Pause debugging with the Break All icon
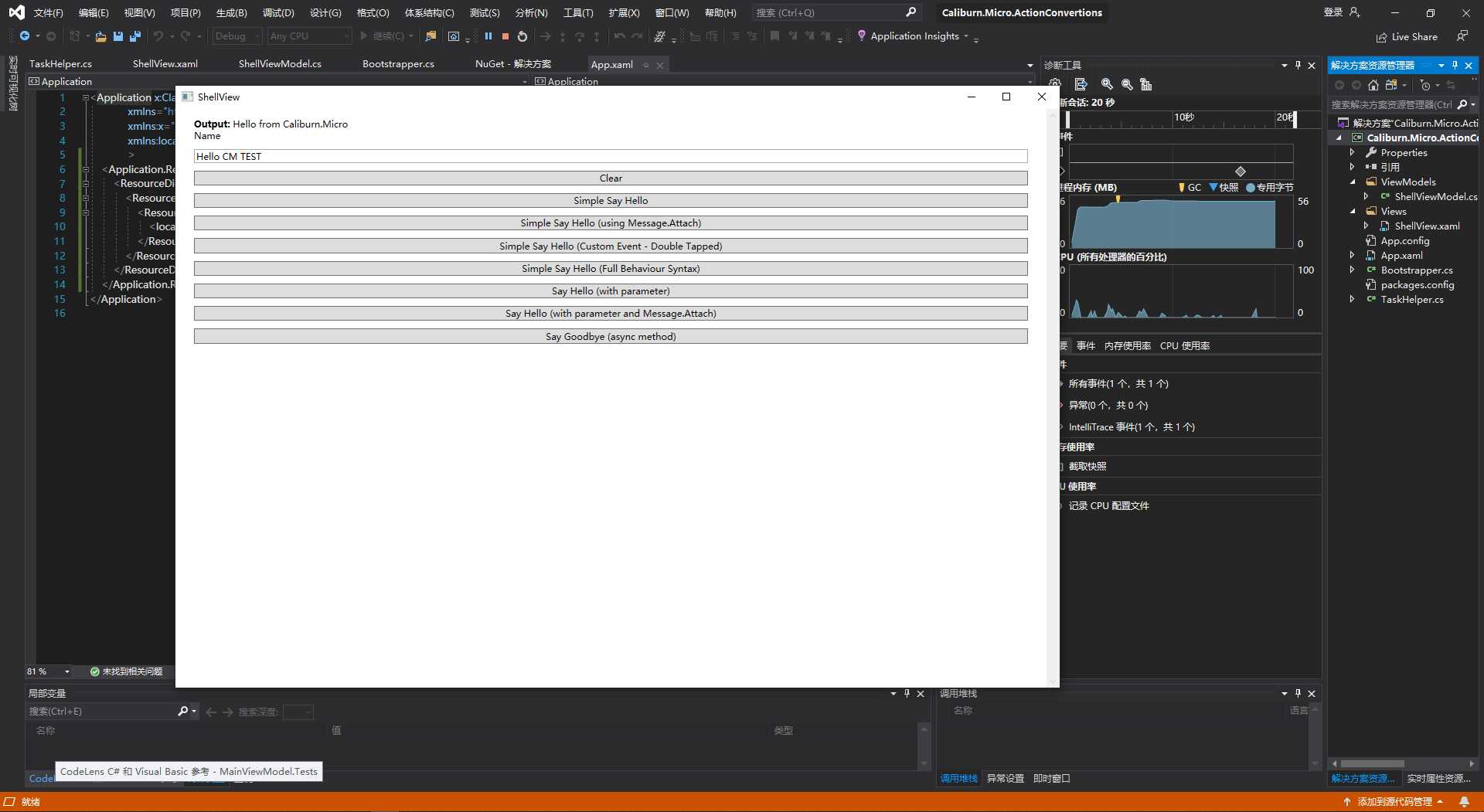1484x812 pixels. click(488, 36)
